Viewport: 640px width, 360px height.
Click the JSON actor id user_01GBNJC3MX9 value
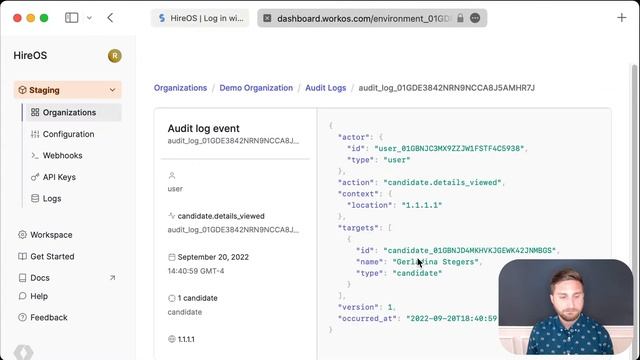click(449, 148)
